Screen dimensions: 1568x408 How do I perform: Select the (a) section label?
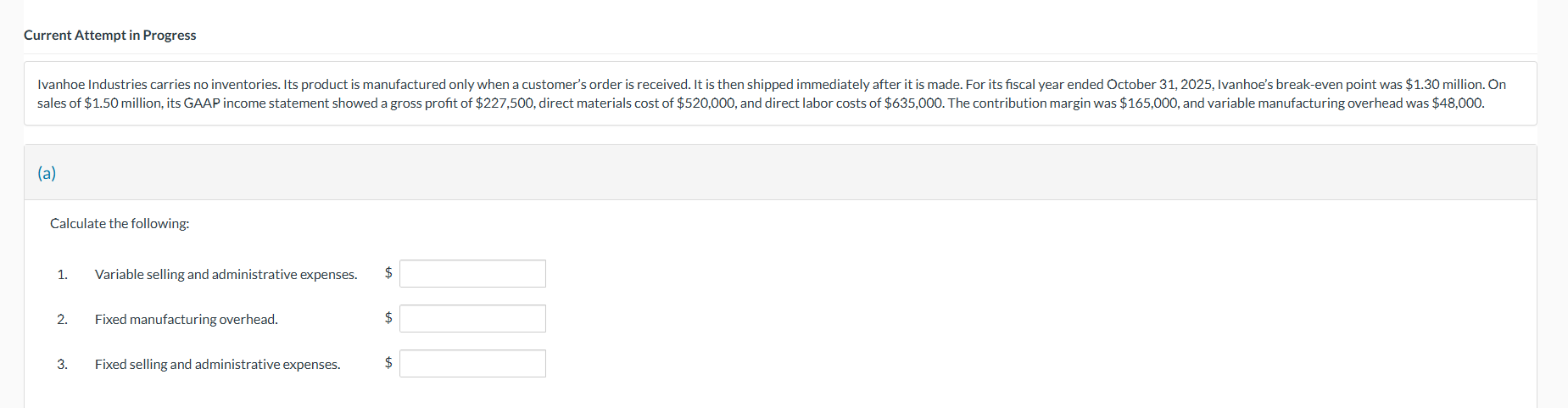click(47, 173)
